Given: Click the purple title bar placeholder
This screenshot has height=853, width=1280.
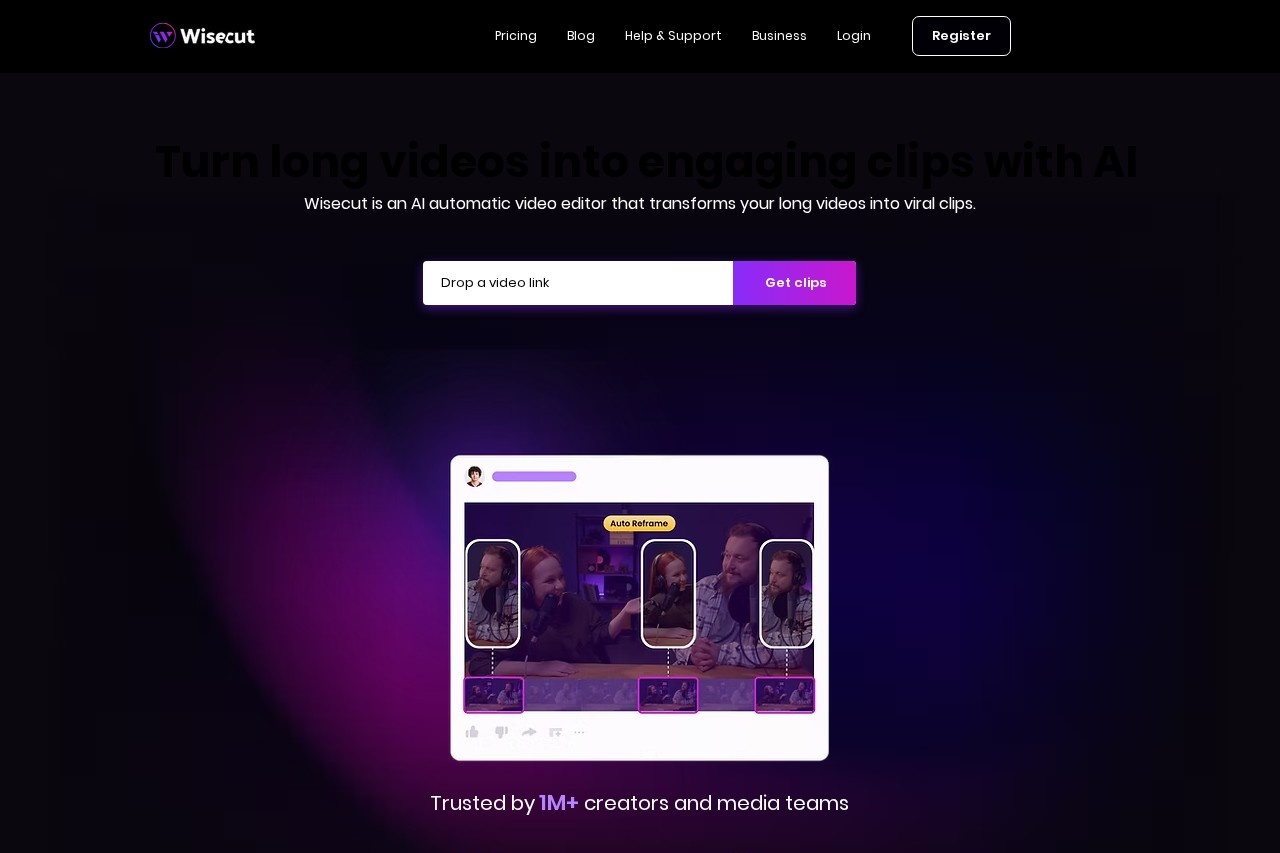Looking at the screenshot, I should 534,476.
